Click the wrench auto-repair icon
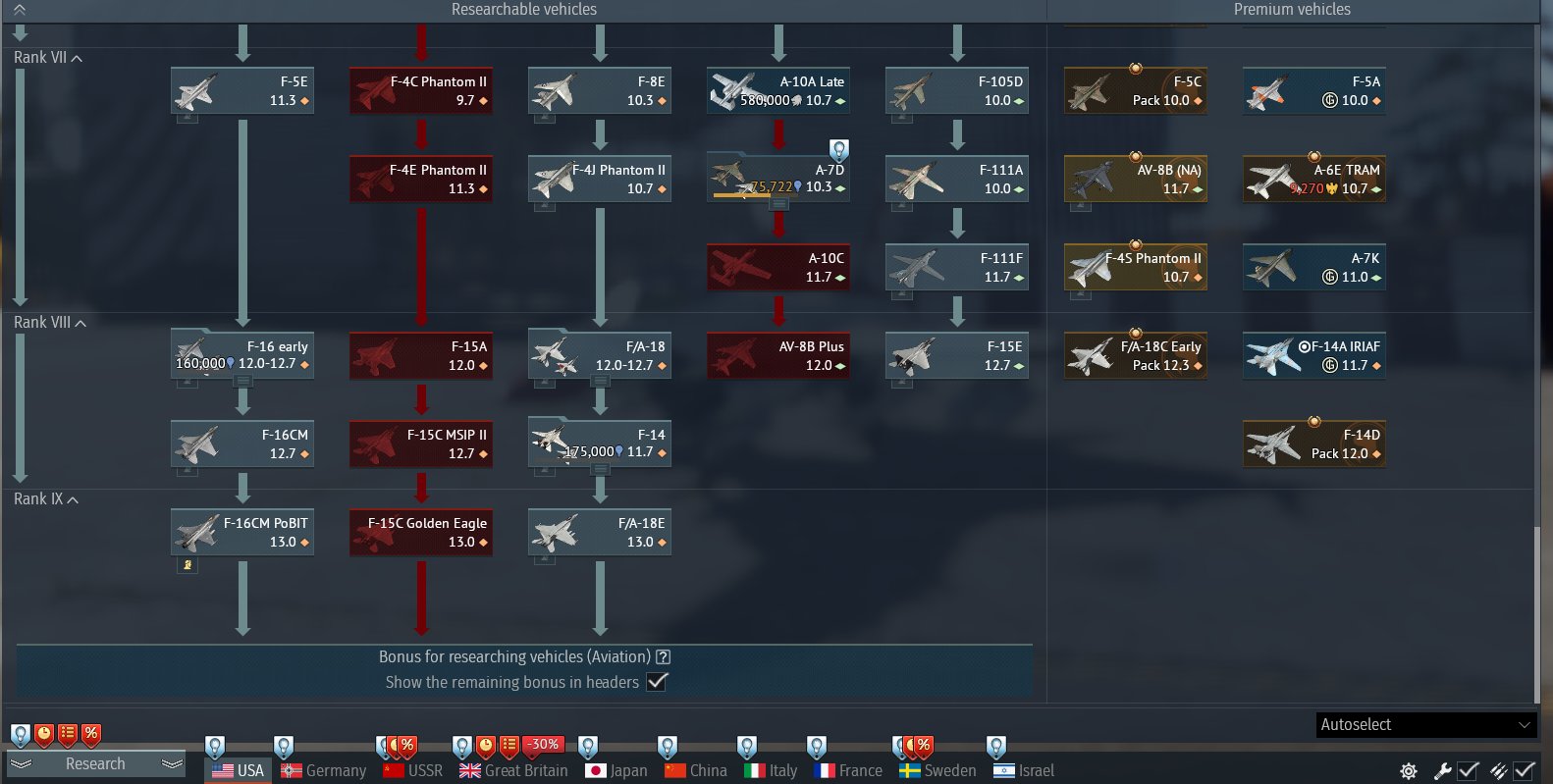 tap(1442, 771)
